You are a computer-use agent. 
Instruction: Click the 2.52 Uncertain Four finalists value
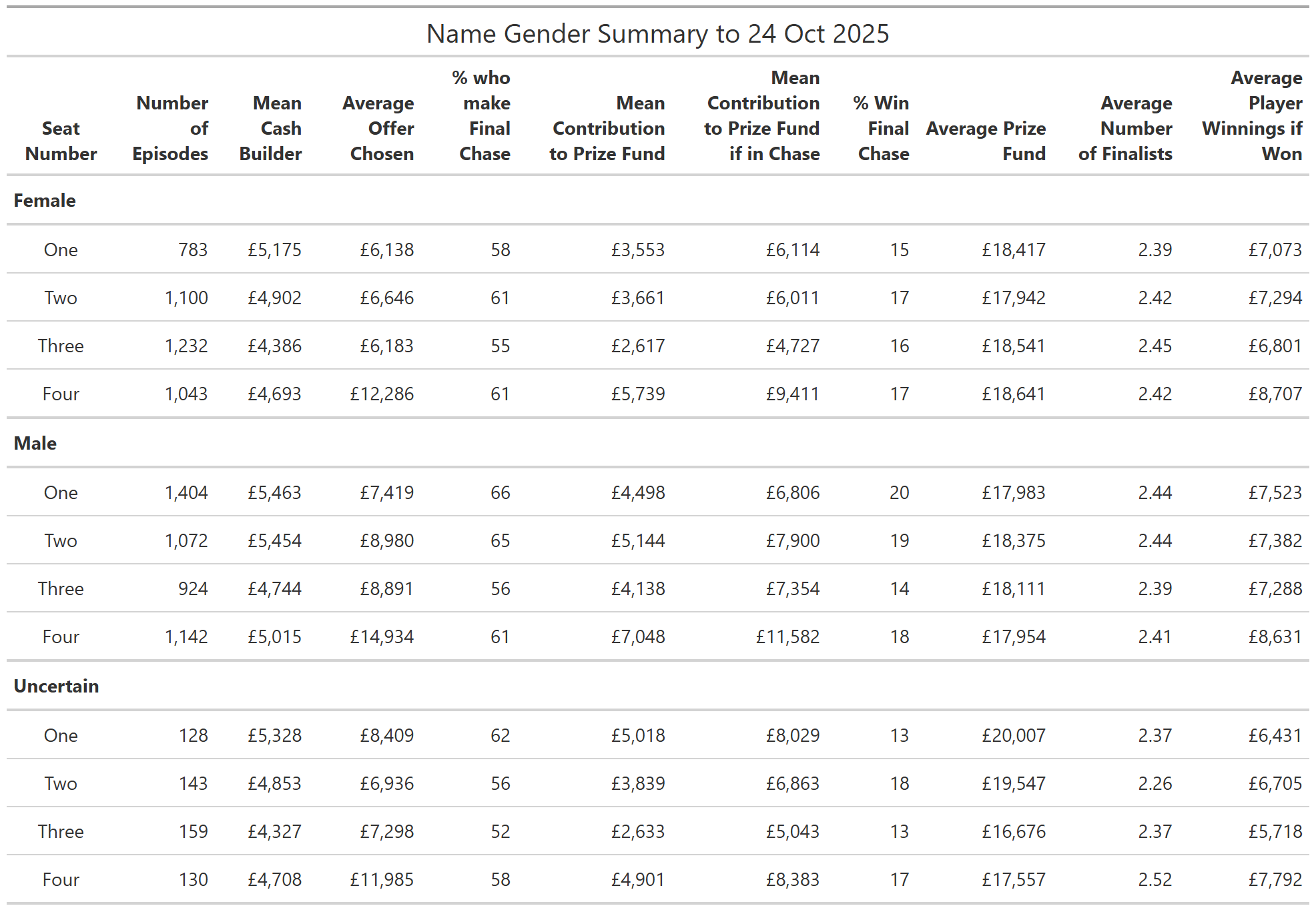[x=1155, y=879]
